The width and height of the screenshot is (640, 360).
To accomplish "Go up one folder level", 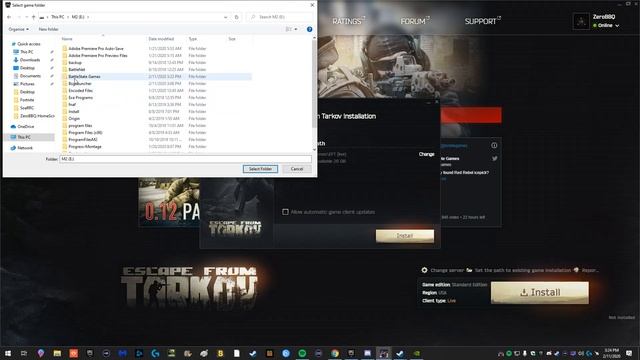I will [x=33, y=17].
